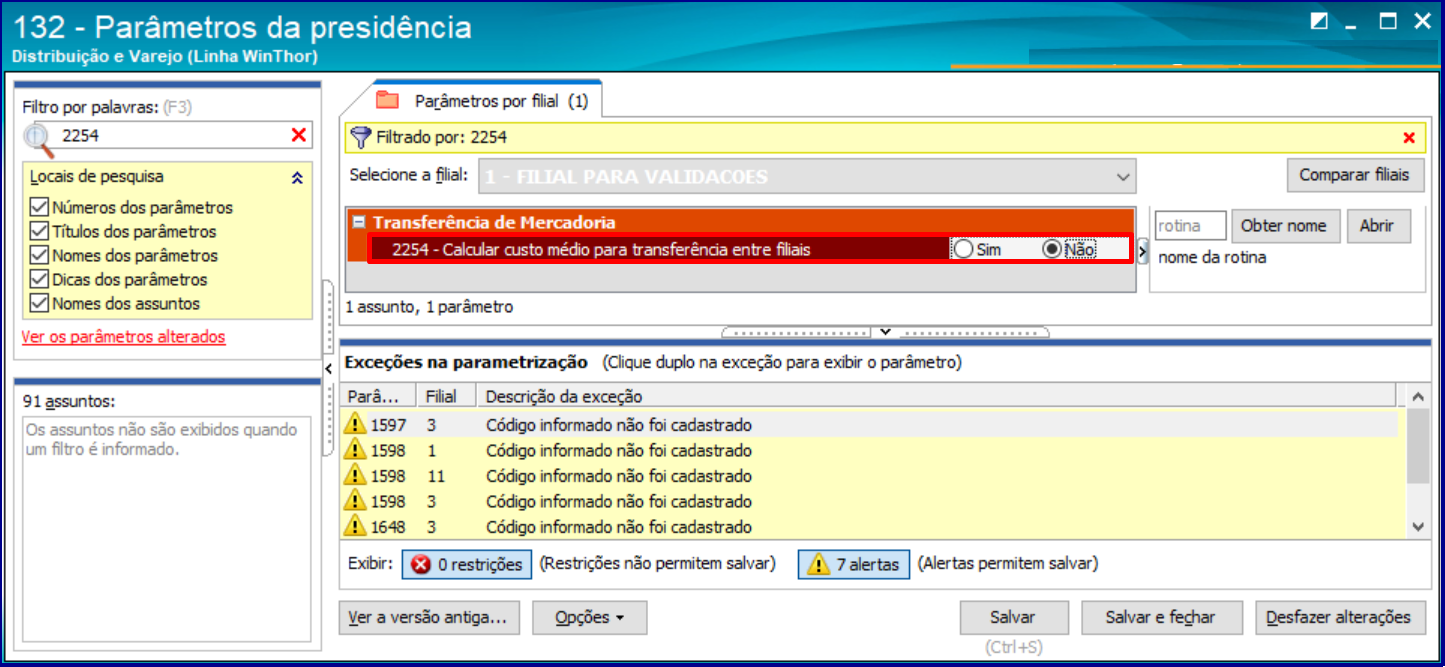Click the 'Comparar filiais' button
Viewport: 1445px width, 667px height.
click(1355, 175)
